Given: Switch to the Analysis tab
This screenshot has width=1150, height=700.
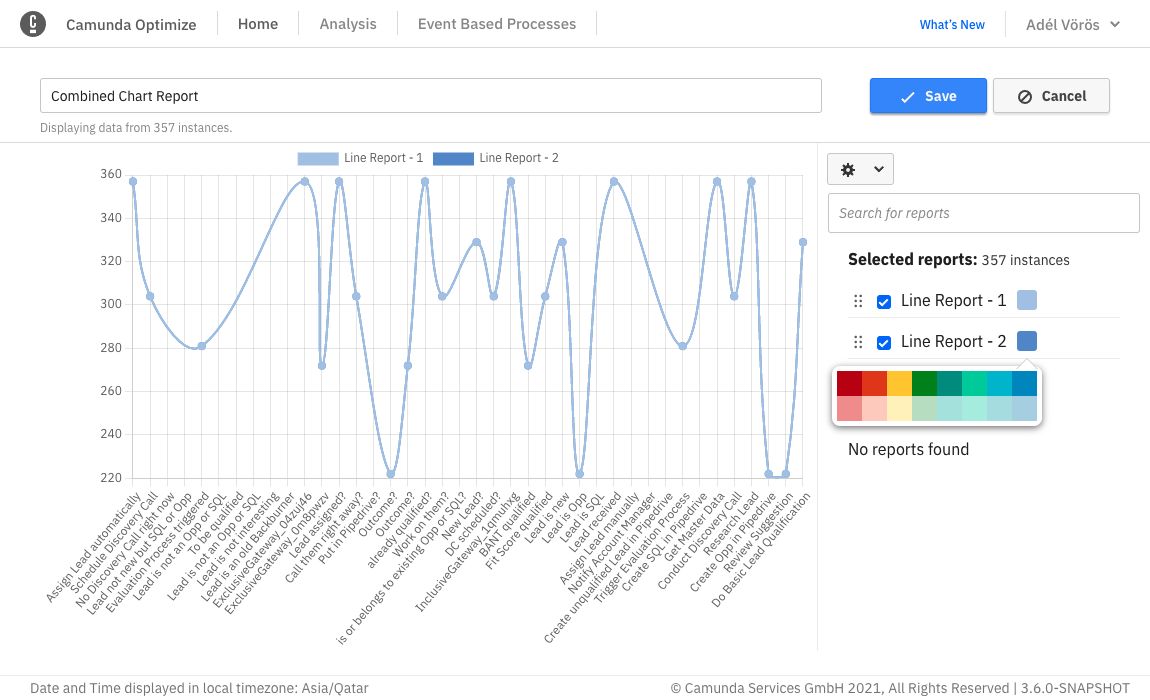Looking at the screenshot, I should click(348, 24).
